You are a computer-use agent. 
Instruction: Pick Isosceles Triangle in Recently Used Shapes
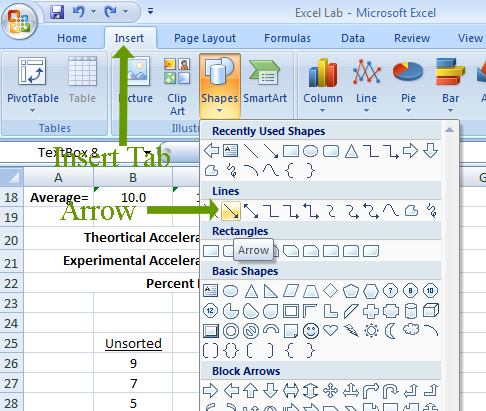[351, 151]
